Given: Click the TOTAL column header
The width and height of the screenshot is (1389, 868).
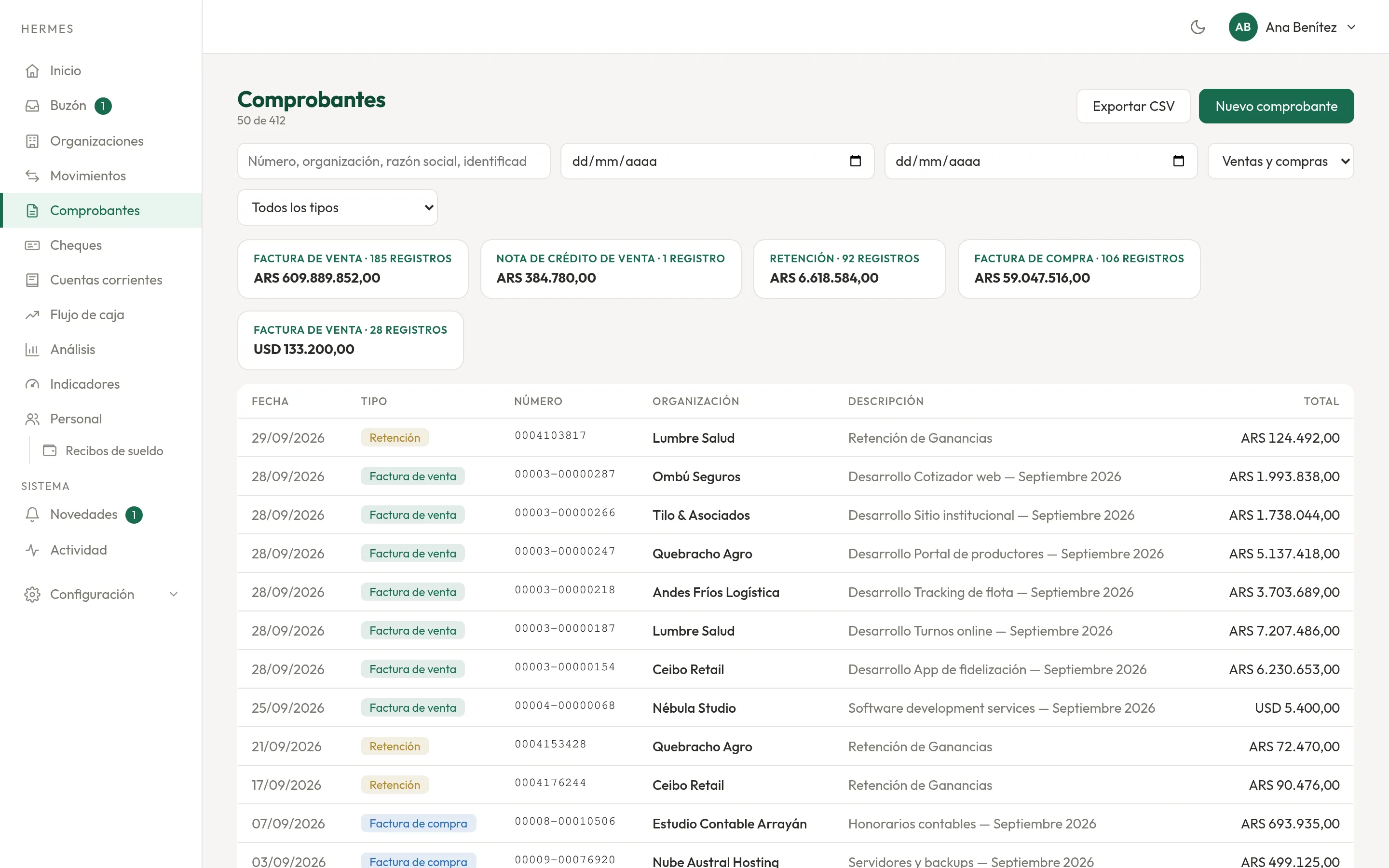Looking at the screenshot, I should coord(1321,401).
